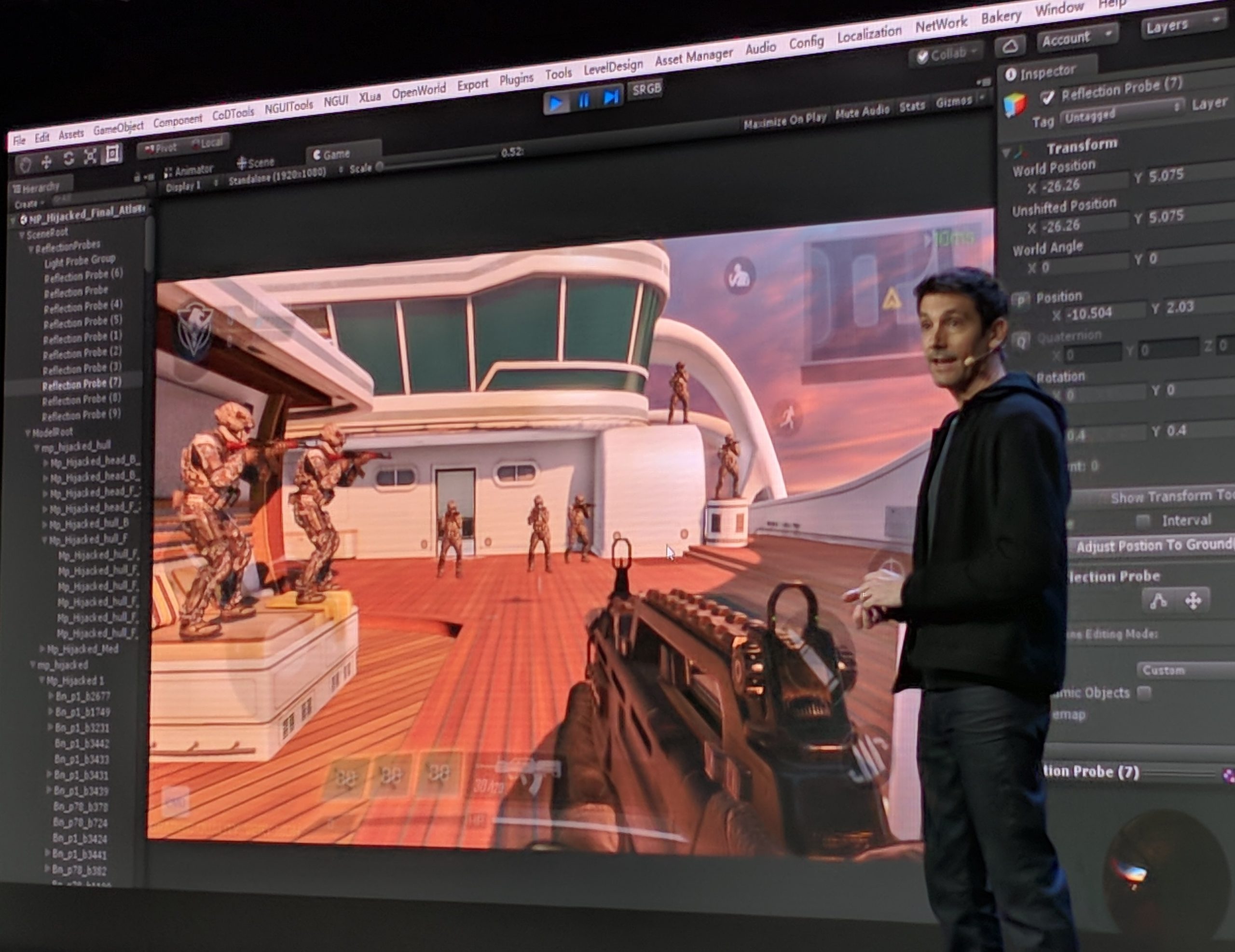The image size is (1235, 952).
Task: Click the edit bounding volume icon under Reflection Probe
Action: [x=1158, y=601]
